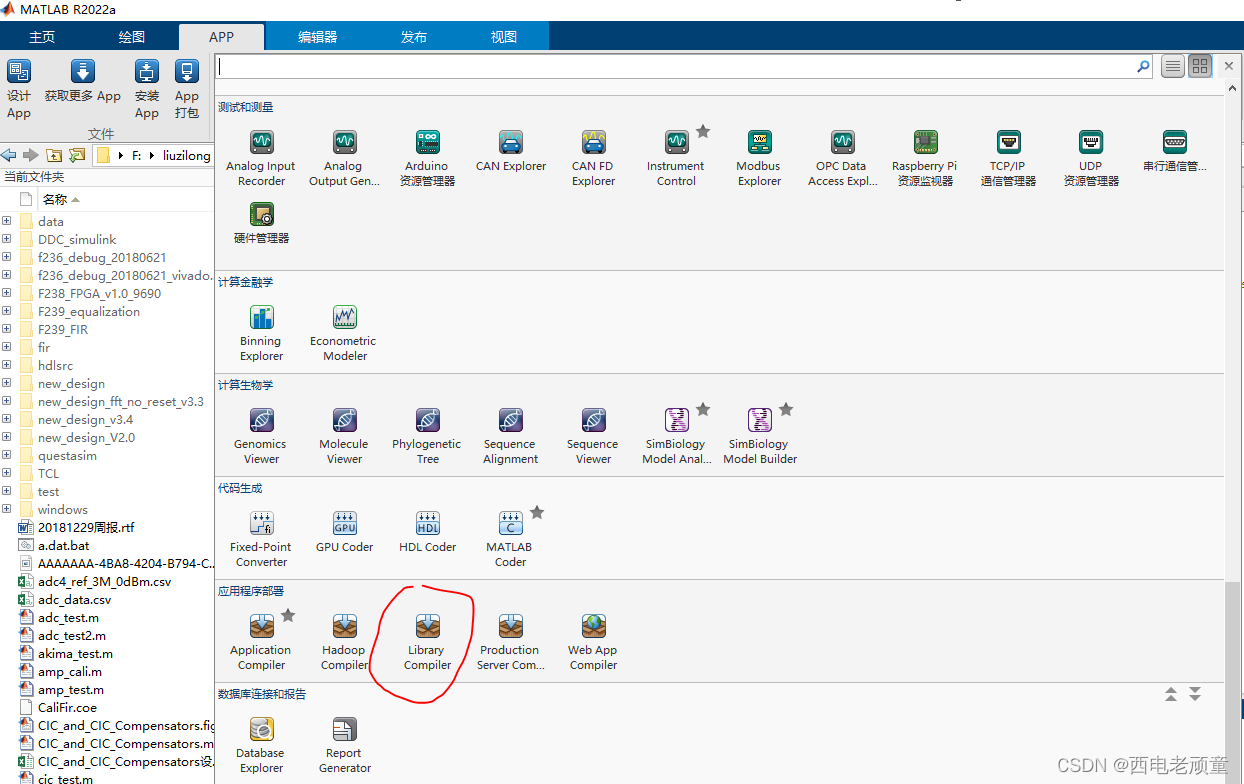Click 安装 App (Install App) button

pyautogui.click(x=147, y=90)
